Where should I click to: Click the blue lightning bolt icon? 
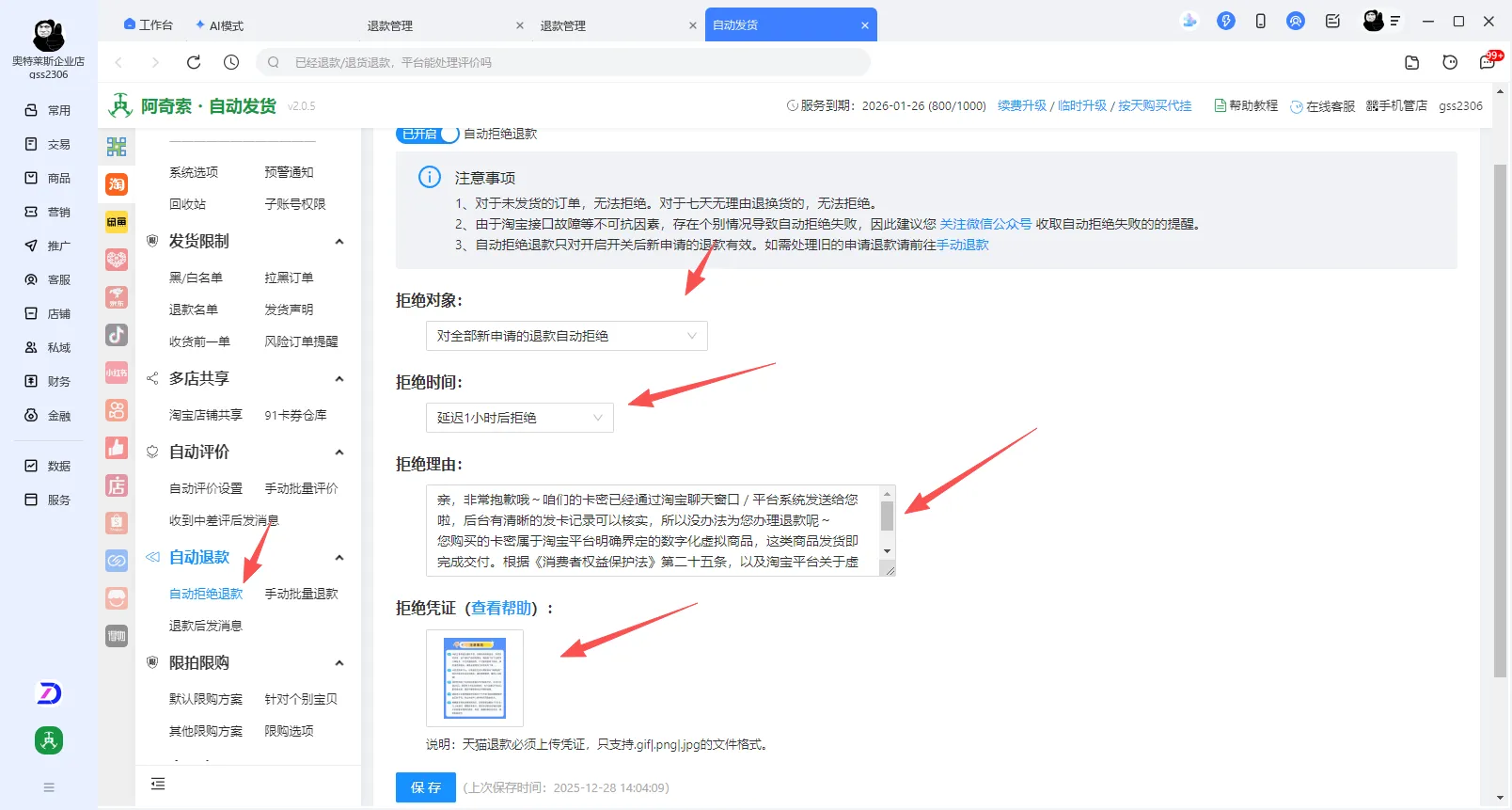[x=1225, y=21]
